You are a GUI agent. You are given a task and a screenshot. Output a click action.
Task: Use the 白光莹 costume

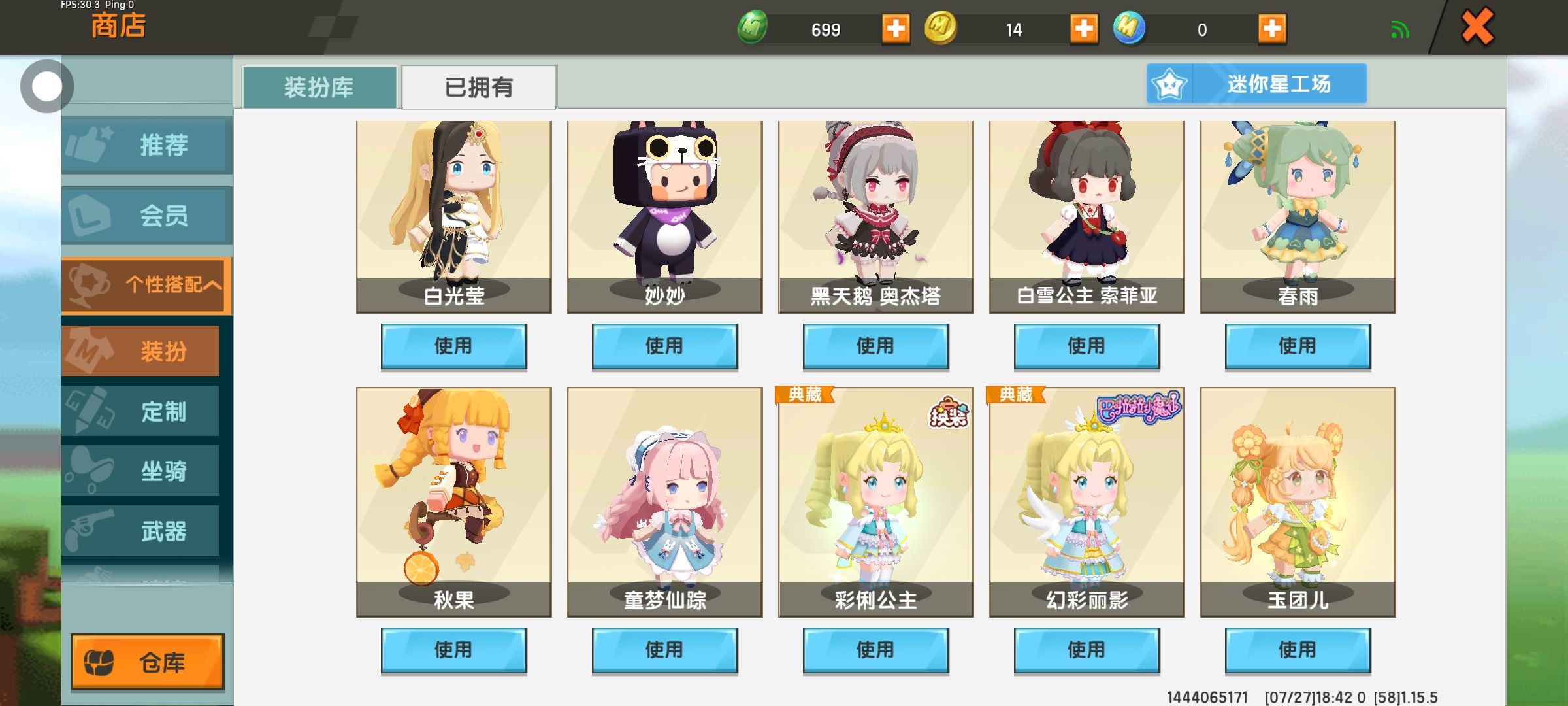click(x=453, y=346)
